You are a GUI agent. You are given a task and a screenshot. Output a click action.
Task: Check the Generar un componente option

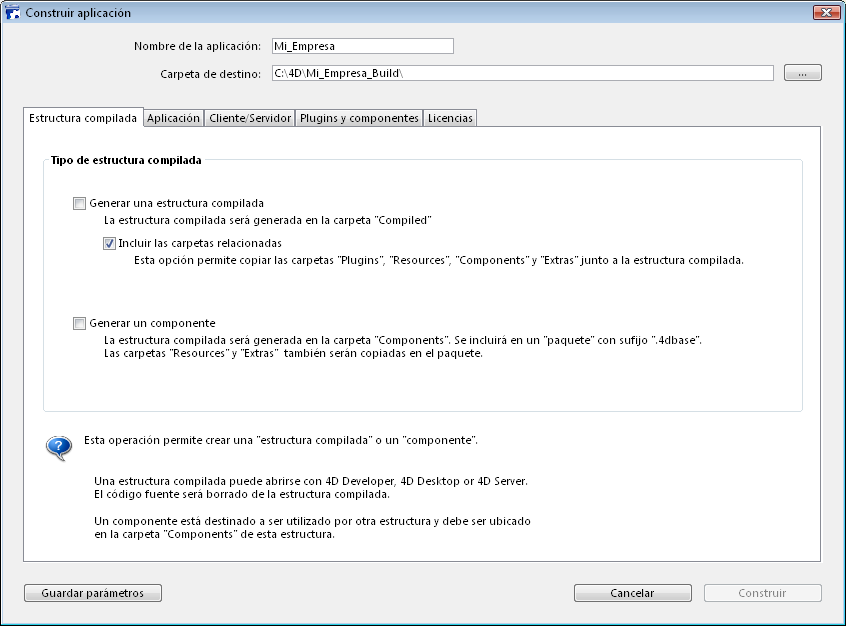[79, 323]
